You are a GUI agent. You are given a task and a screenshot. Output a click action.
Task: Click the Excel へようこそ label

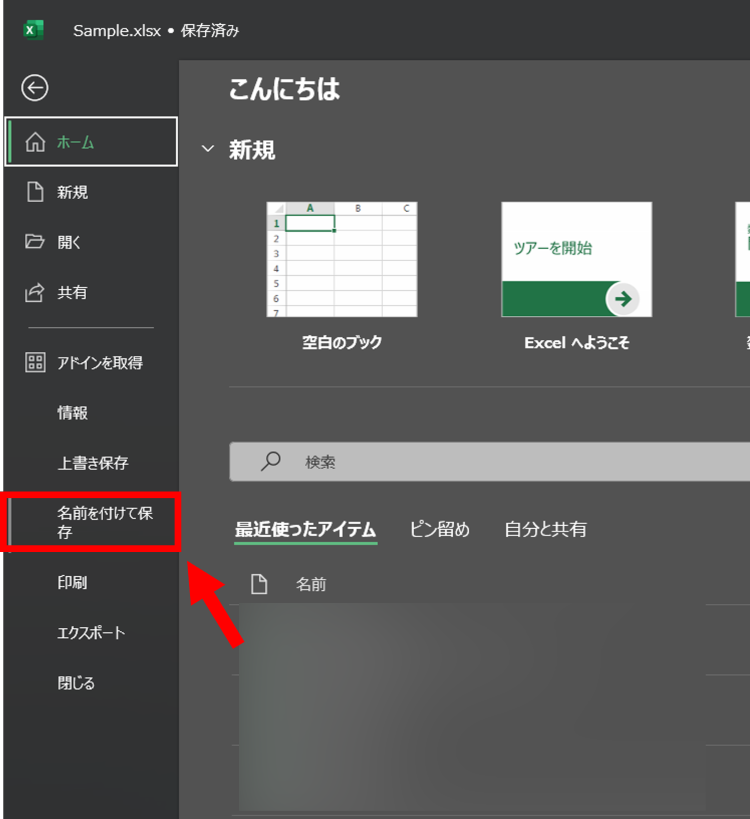tap(577, 343)
